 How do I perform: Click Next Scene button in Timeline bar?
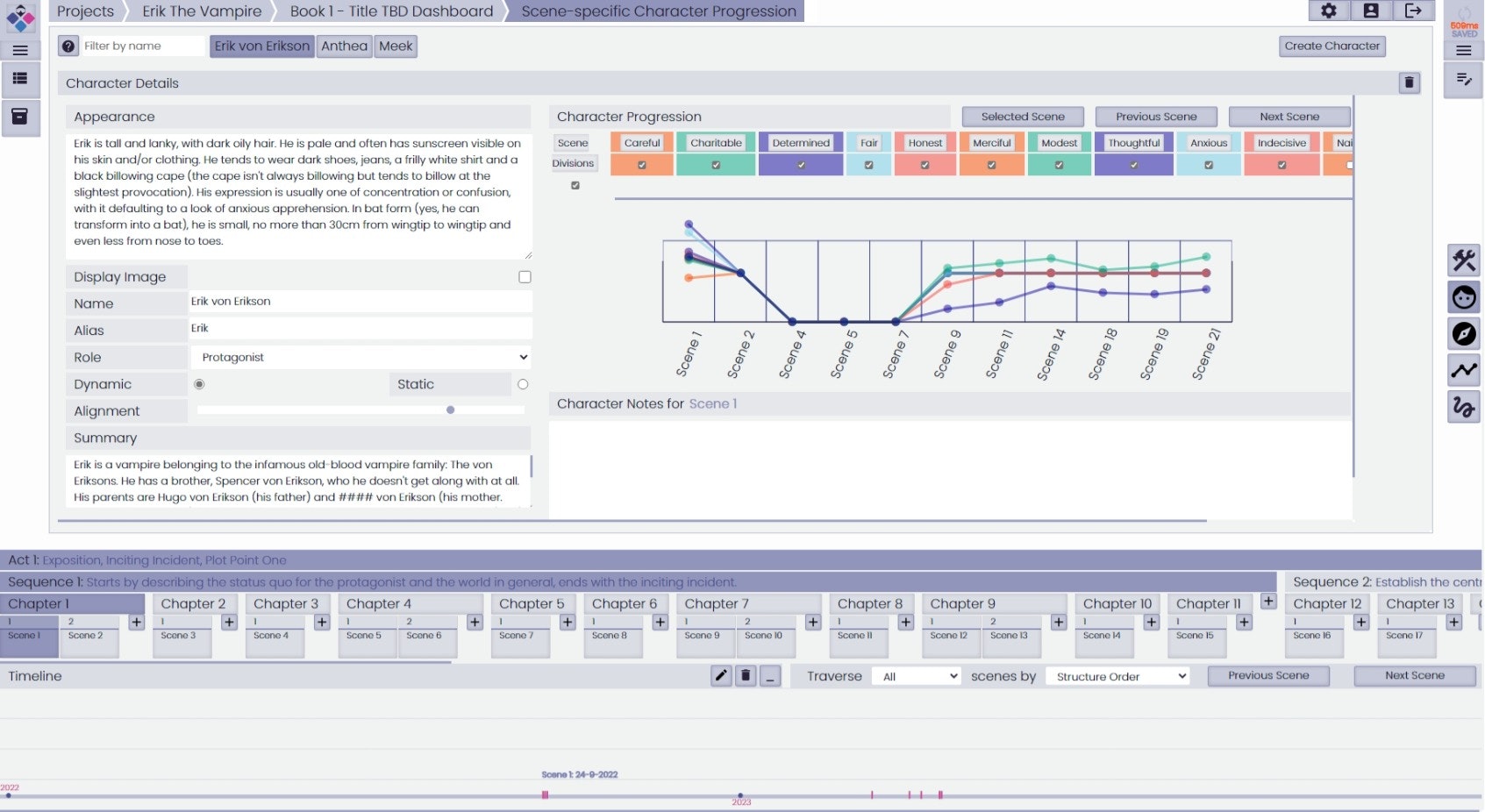click(1415, 676)
